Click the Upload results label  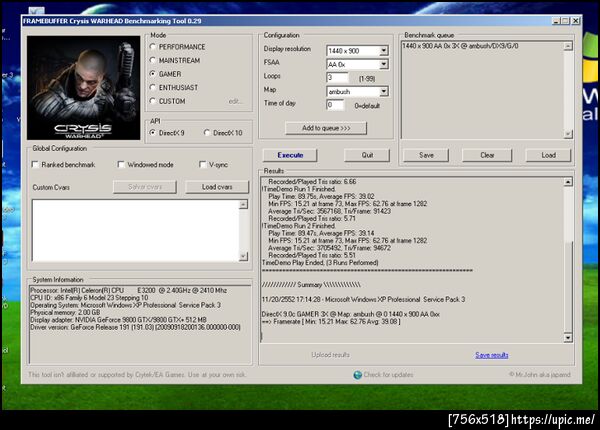click(330, 355)
